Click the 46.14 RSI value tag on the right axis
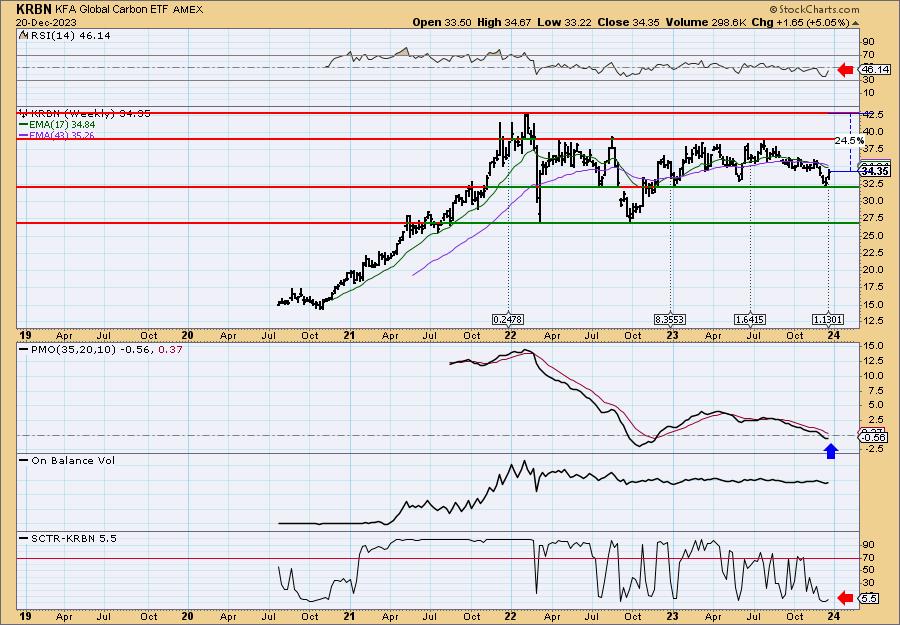 pos(873,69)
